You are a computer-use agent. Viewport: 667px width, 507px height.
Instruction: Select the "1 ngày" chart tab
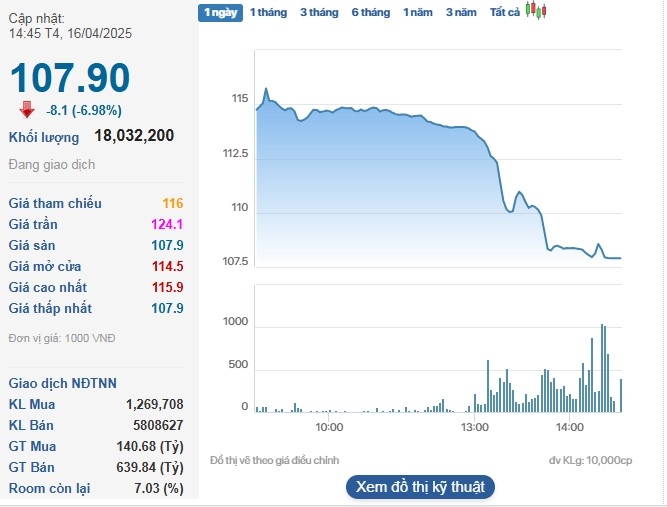(220, 12)
